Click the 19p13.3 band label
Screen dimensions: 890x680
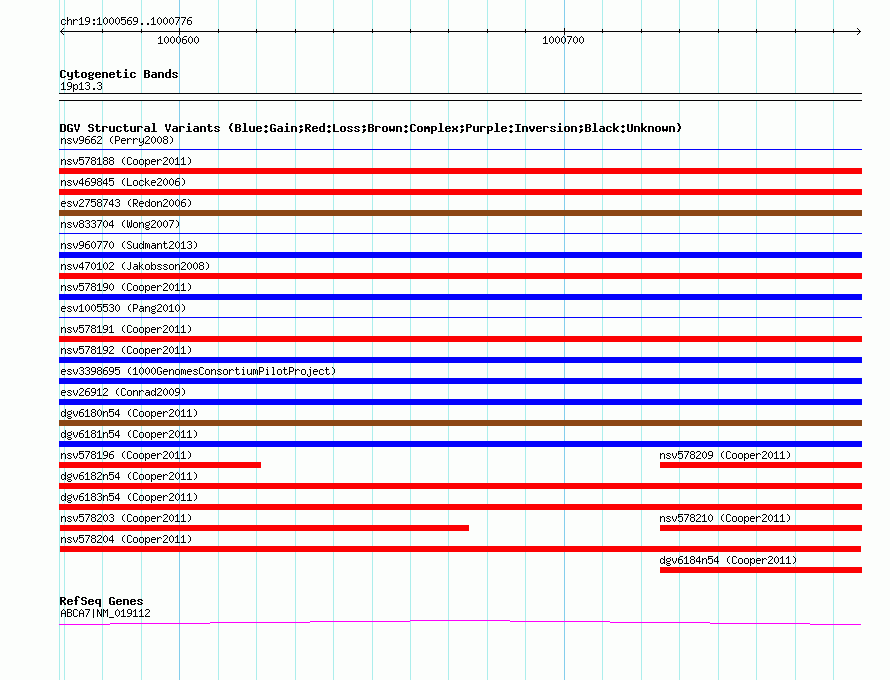(x=81, y=86)
